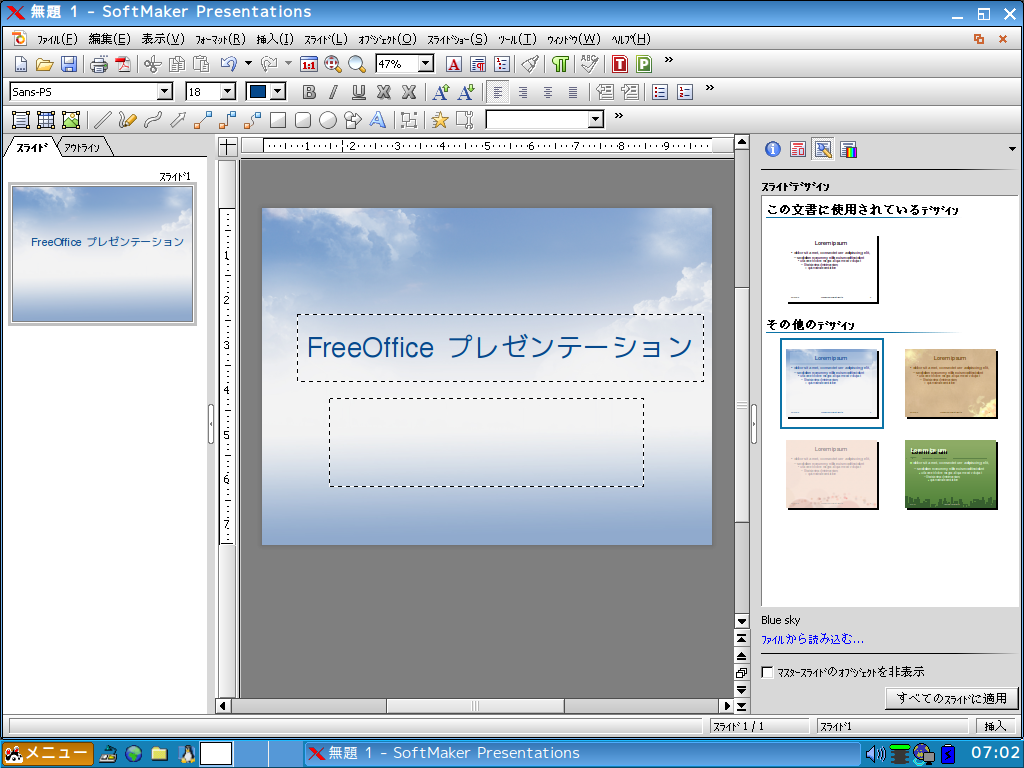Expand the undo history dropdown arrow
The height and width of the screenshot is (768, 1024).
pos(248,63)
